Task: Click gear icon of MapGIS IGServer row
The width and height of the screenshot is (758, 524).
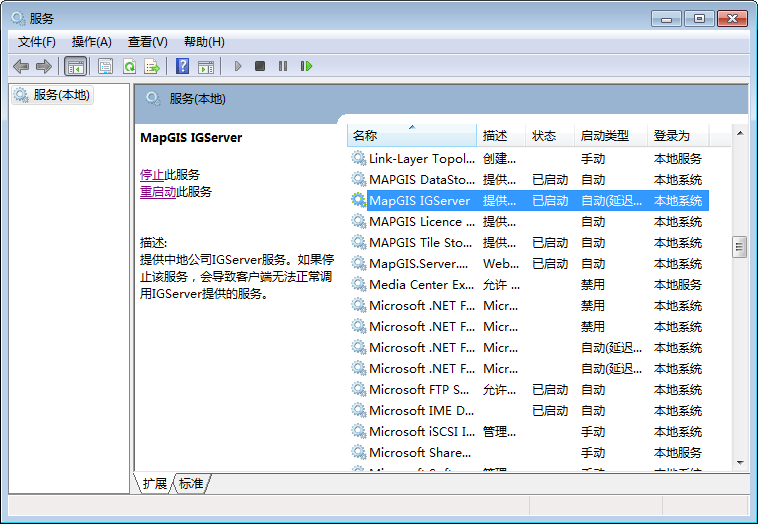Action: click(x=358, y=200)
